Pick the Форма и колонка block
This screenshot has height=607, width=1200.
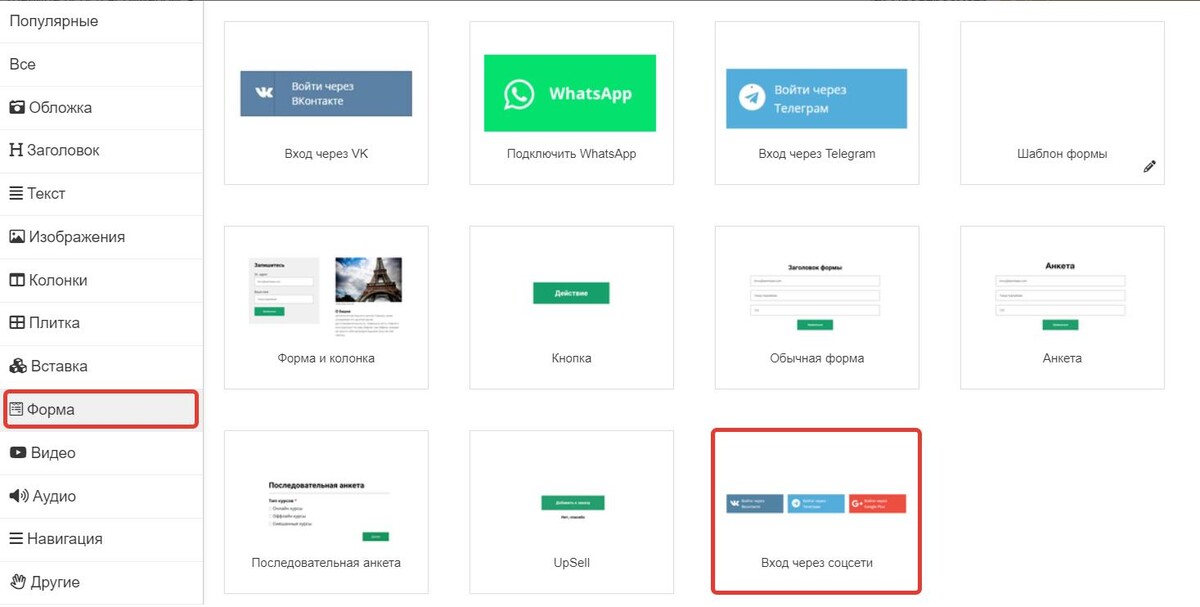[326, 307]
